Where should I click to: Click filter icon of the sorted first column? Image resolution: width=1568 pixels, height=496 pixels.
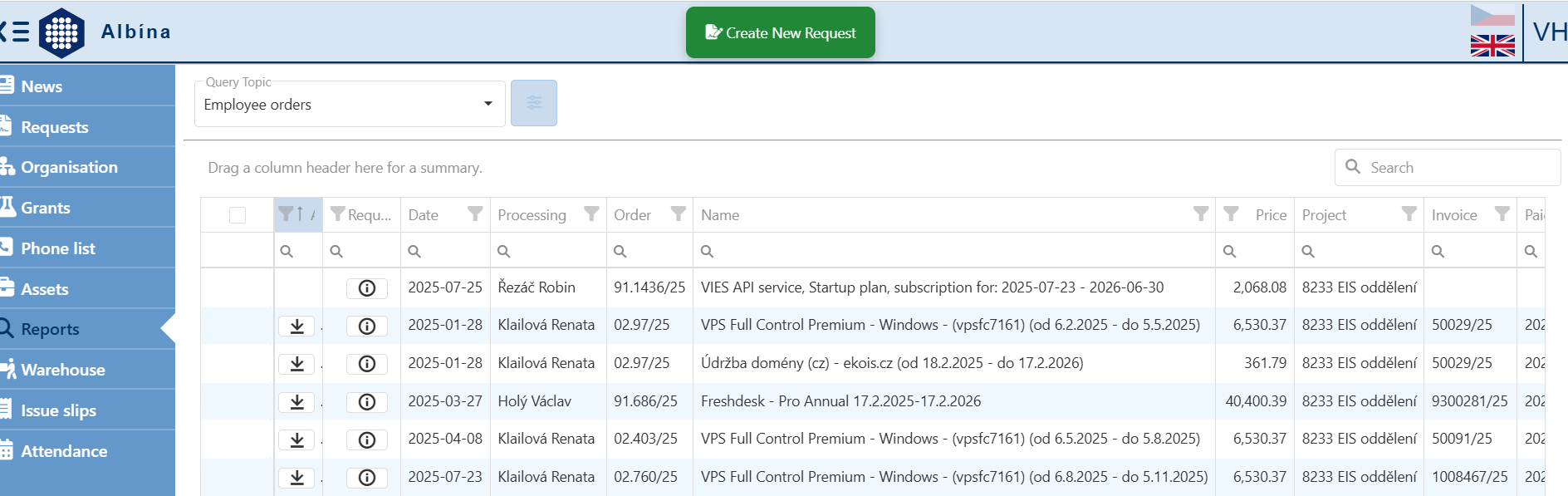click(x=285, y=214)
